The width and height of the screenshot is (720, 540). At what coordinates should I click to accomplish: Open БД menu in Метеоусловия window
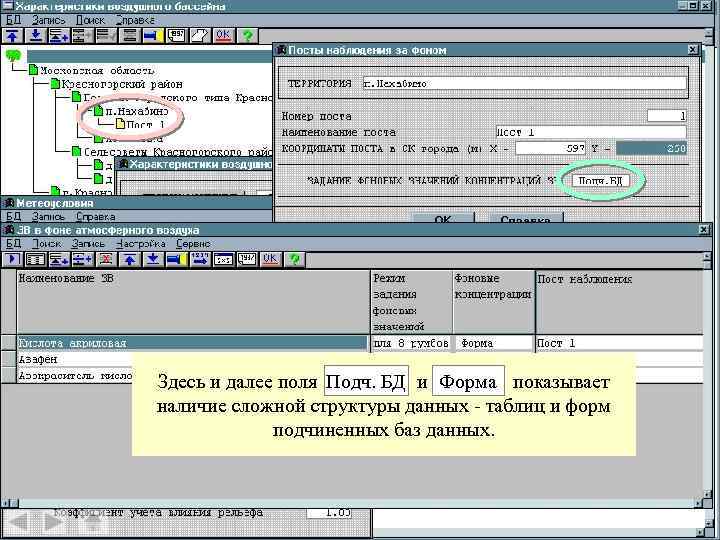tap(14, 216)
